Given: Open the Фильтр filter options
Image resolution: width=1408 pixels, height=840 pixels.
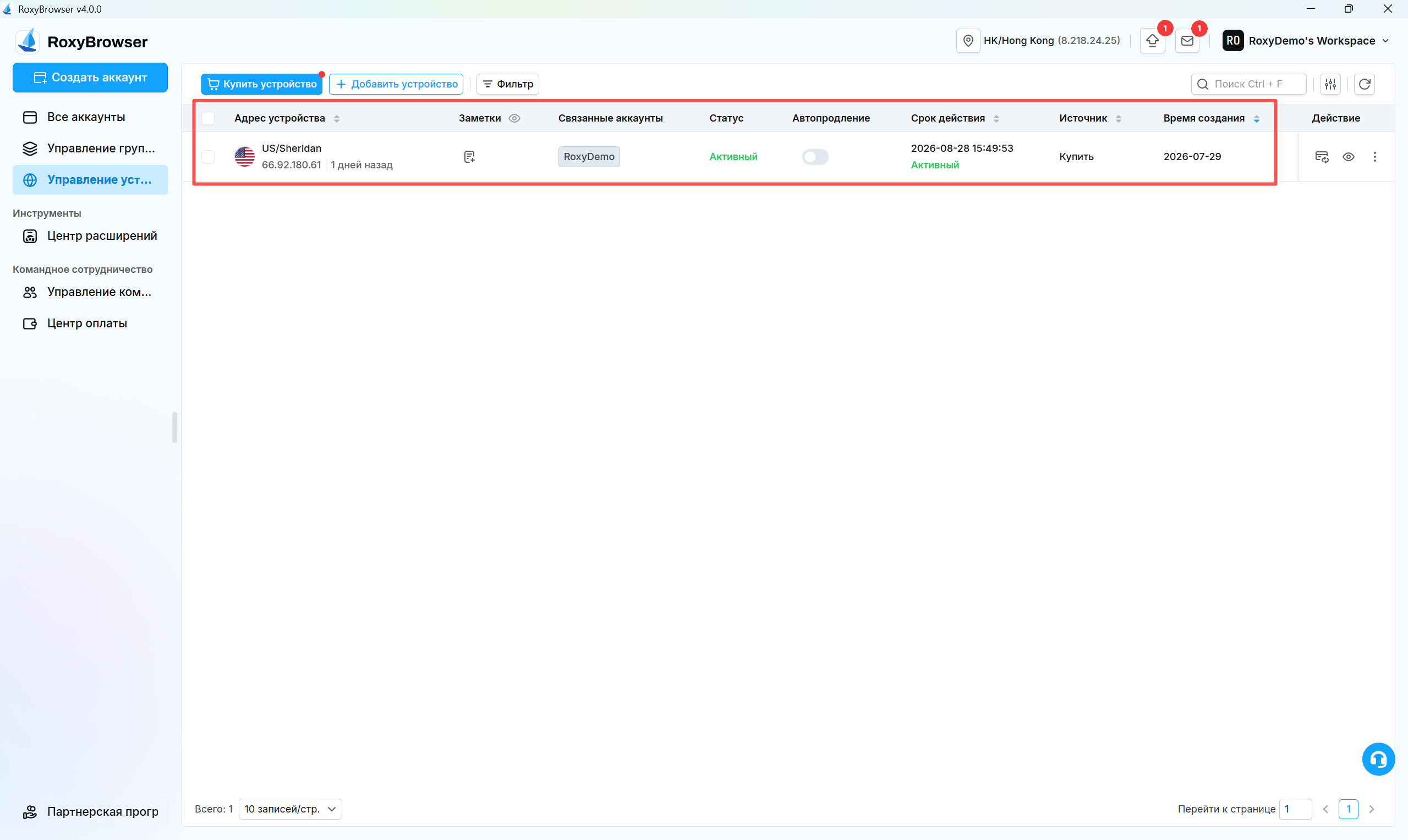Looking at the screenshot, I should [507, 84].
